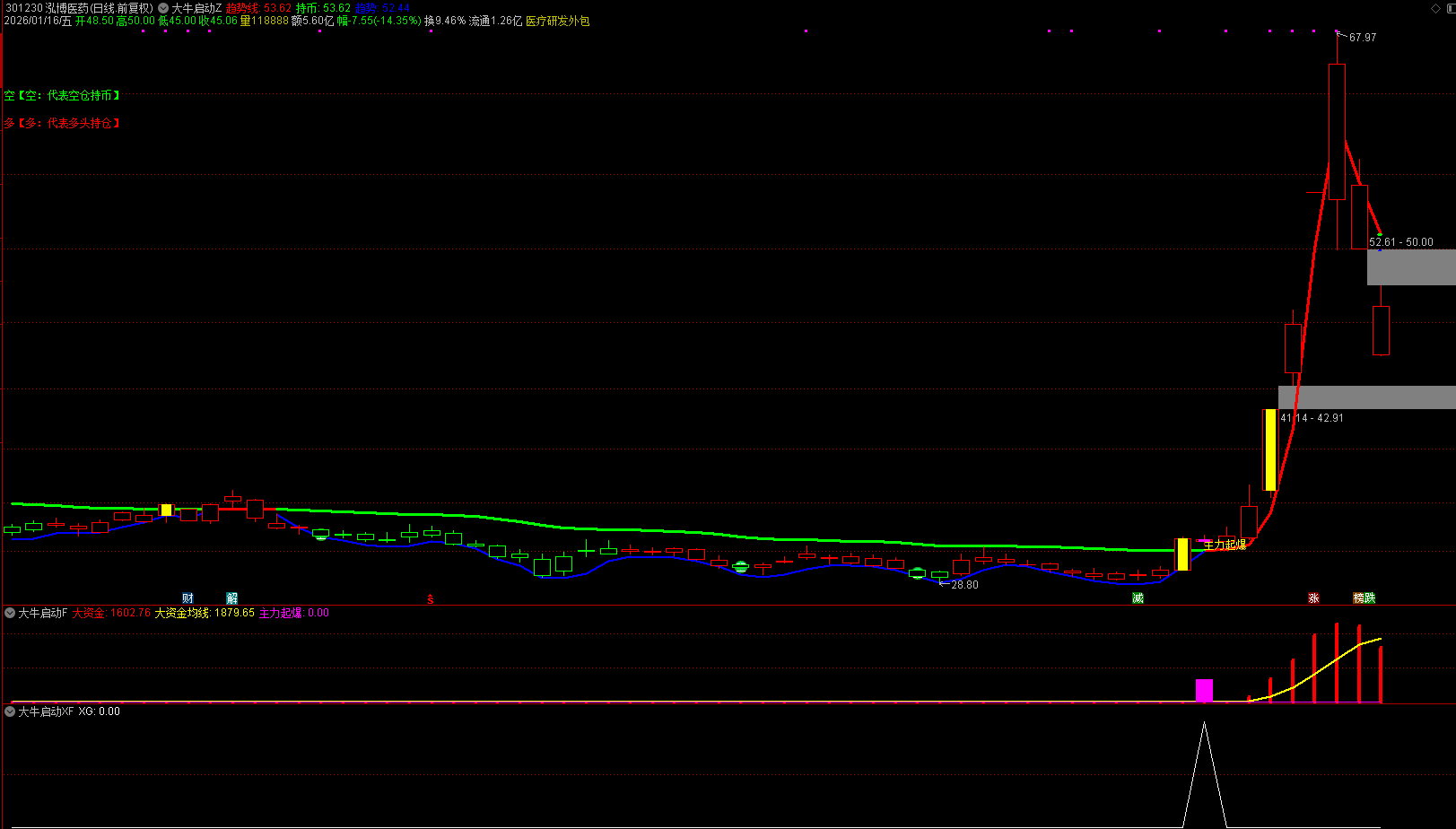Click the 主力起爆 signal label on chart
Viewport: 1456px width, 829px height.
pyautogui.click(x=1225, y=545)
